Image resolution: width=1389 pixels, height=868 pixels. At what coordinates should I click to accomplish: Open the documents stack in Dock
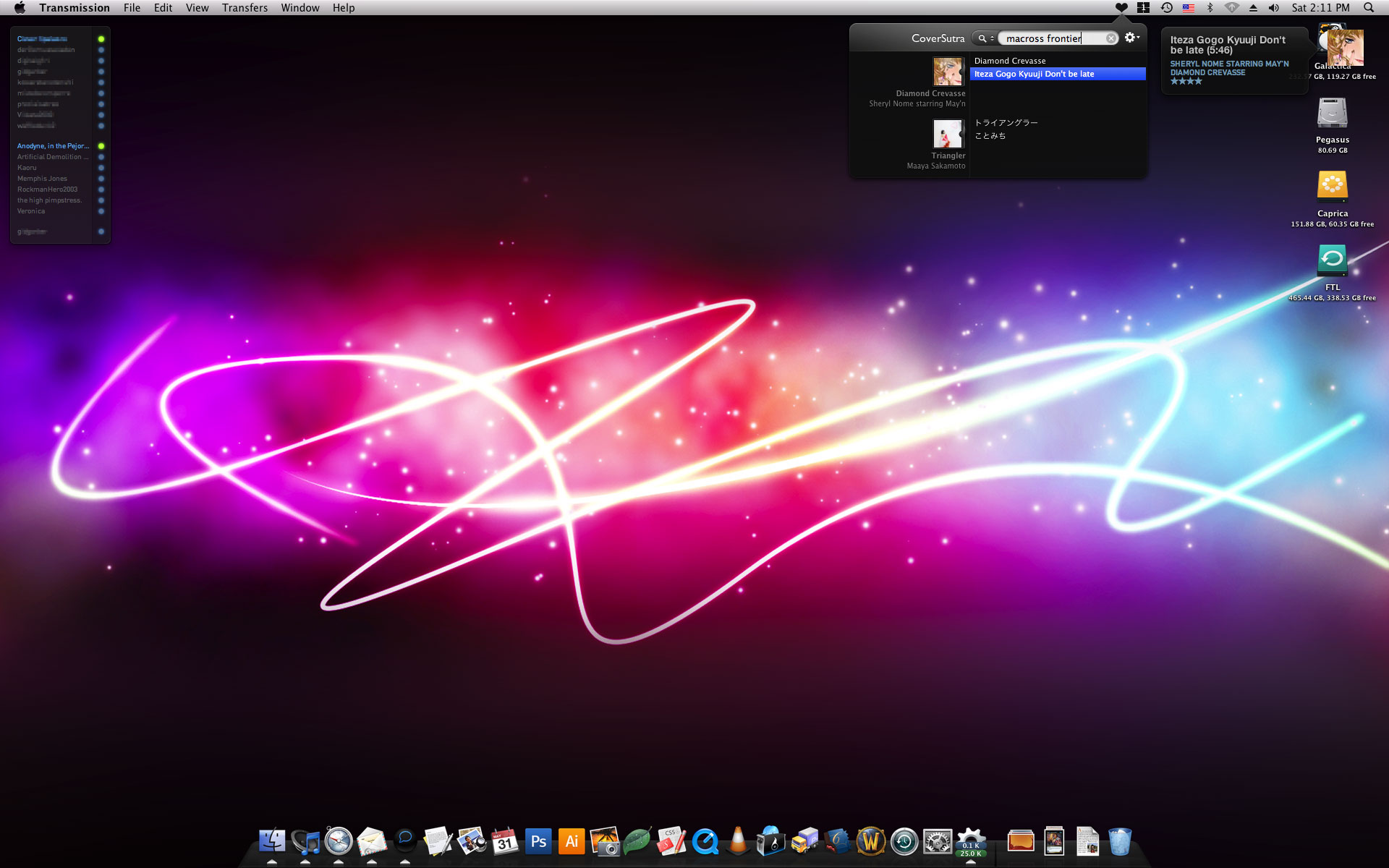pos(1087,841)
